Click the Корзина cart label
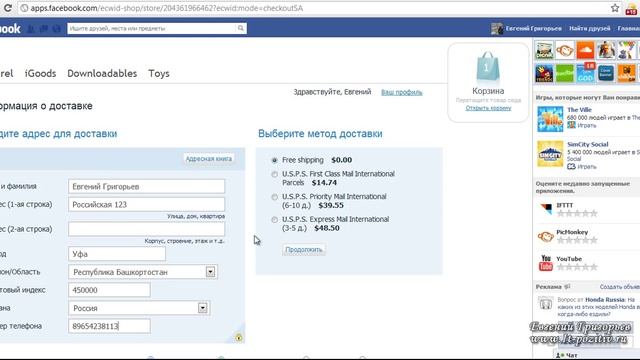The image size is (640, 360). [x=488, y=91]
